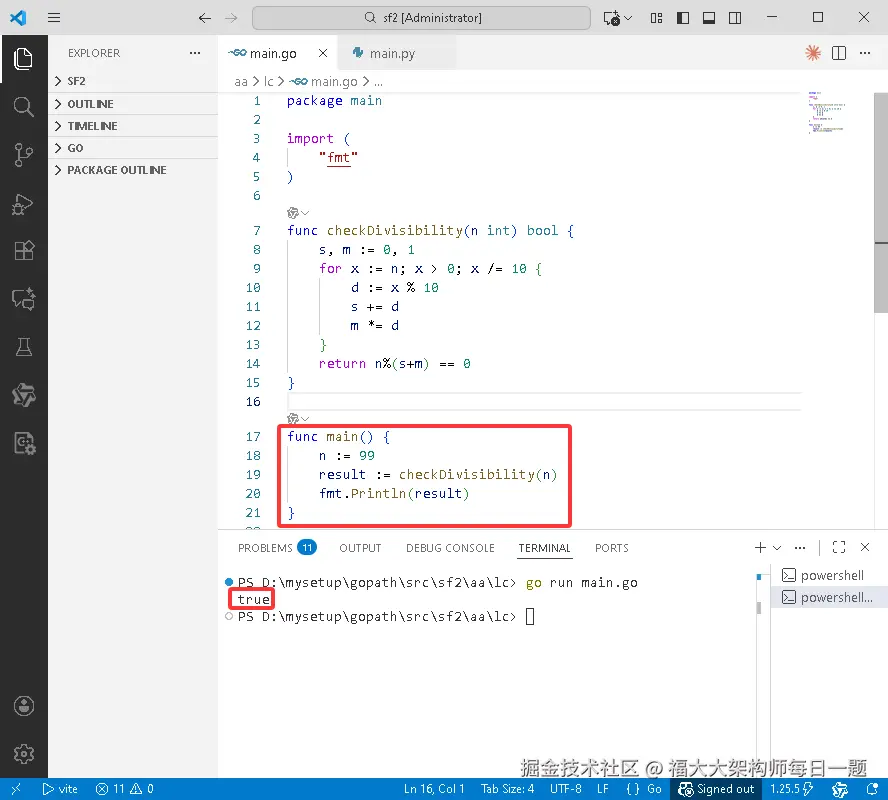
Task: Create a new terminal with plus
Action: pyautogui.click(x=760, y=547)
